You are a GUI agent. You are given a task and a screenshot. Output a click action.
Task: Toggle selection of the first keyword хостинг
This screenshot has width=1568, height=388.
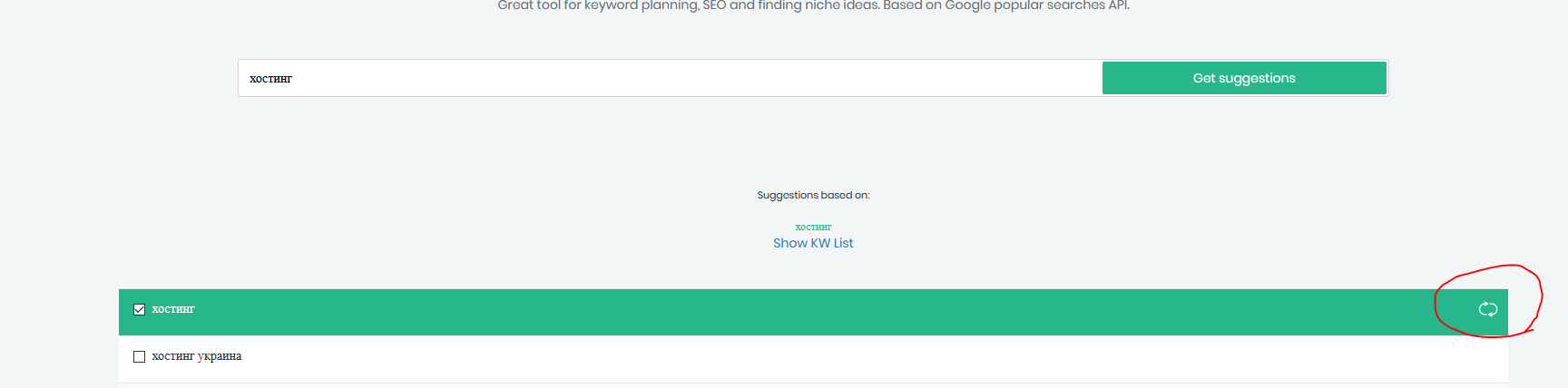click(x=139, y=309)
